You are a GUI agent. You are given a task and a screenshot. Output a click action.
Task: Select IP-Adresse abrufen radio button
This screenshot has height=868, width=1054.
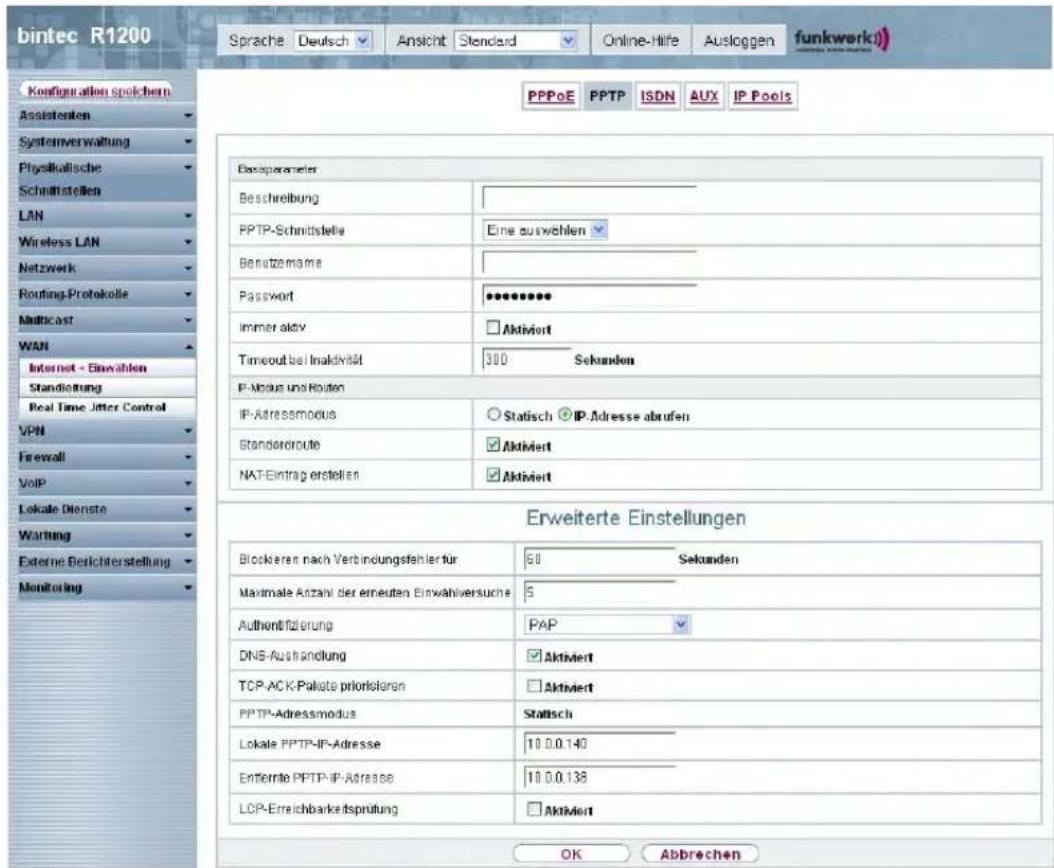[x=565, y=415]
